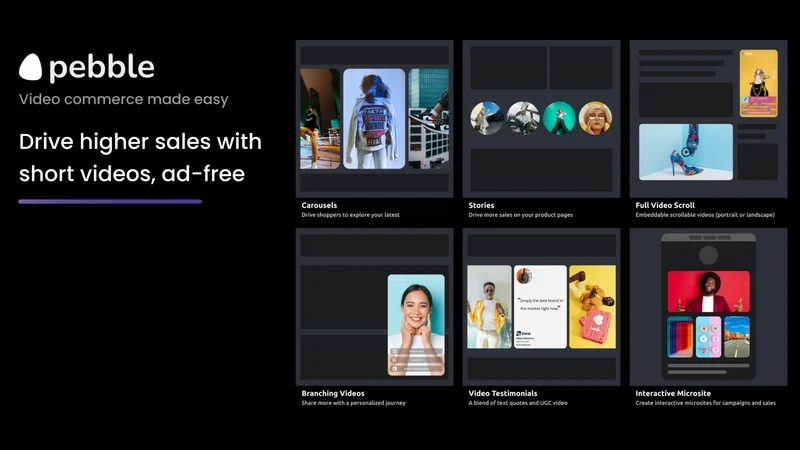This screenshot has width=800, height=450.
Task: Click the pebble brand name text
Action: point(102,67)
